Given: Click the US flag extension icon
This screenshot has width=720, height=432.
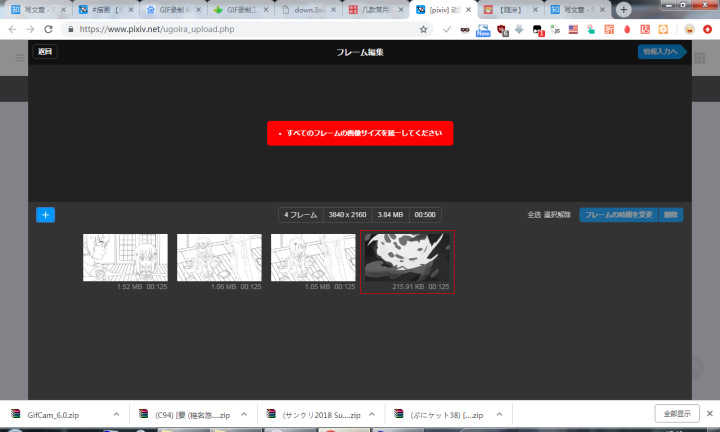Looking at the screenshot, I should pos(573,29).
